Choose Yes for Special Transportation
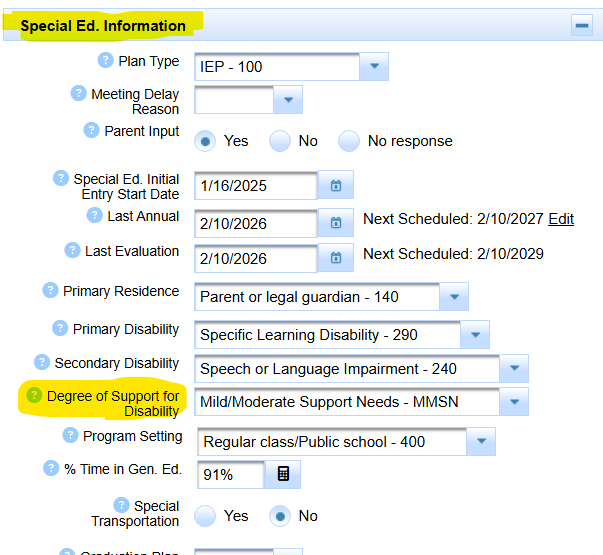Screen dimensions: 603x555 tap(205, 516)
